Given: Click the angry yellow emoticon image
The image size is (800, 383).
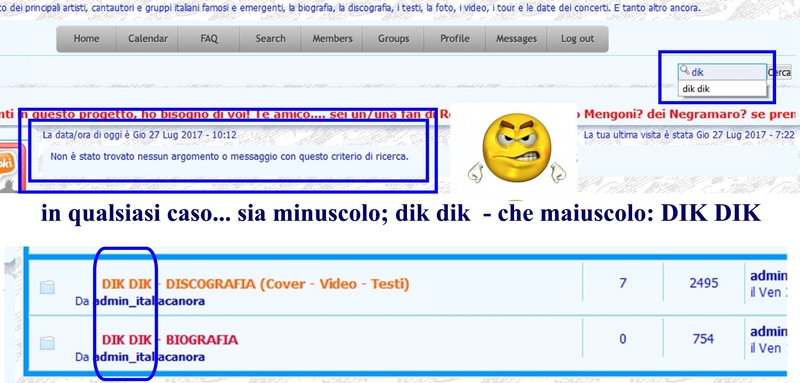Looking at the screenshot, I should (x=516, y=148).
